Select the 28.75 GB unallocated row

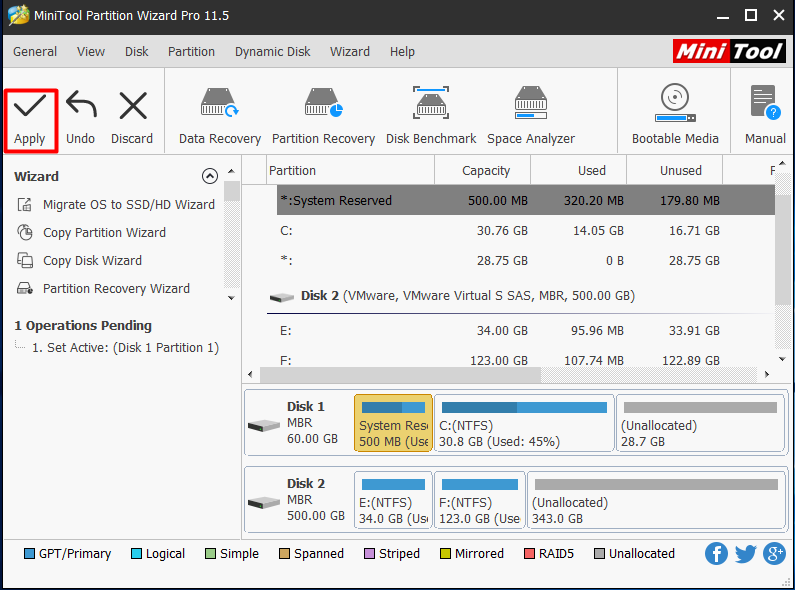point(525,261)
